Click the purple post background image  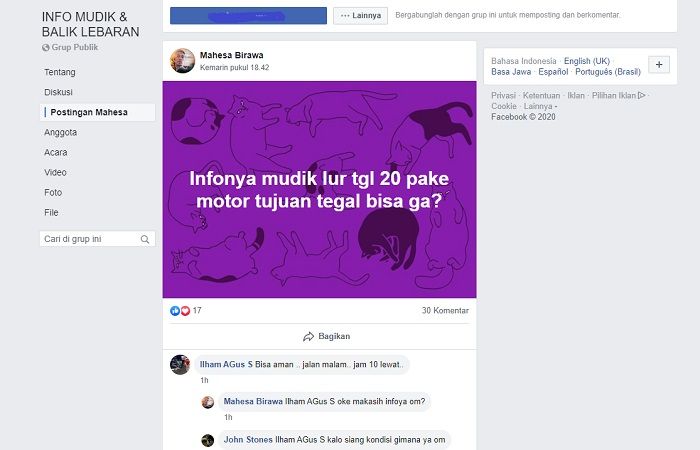point(319,189)
